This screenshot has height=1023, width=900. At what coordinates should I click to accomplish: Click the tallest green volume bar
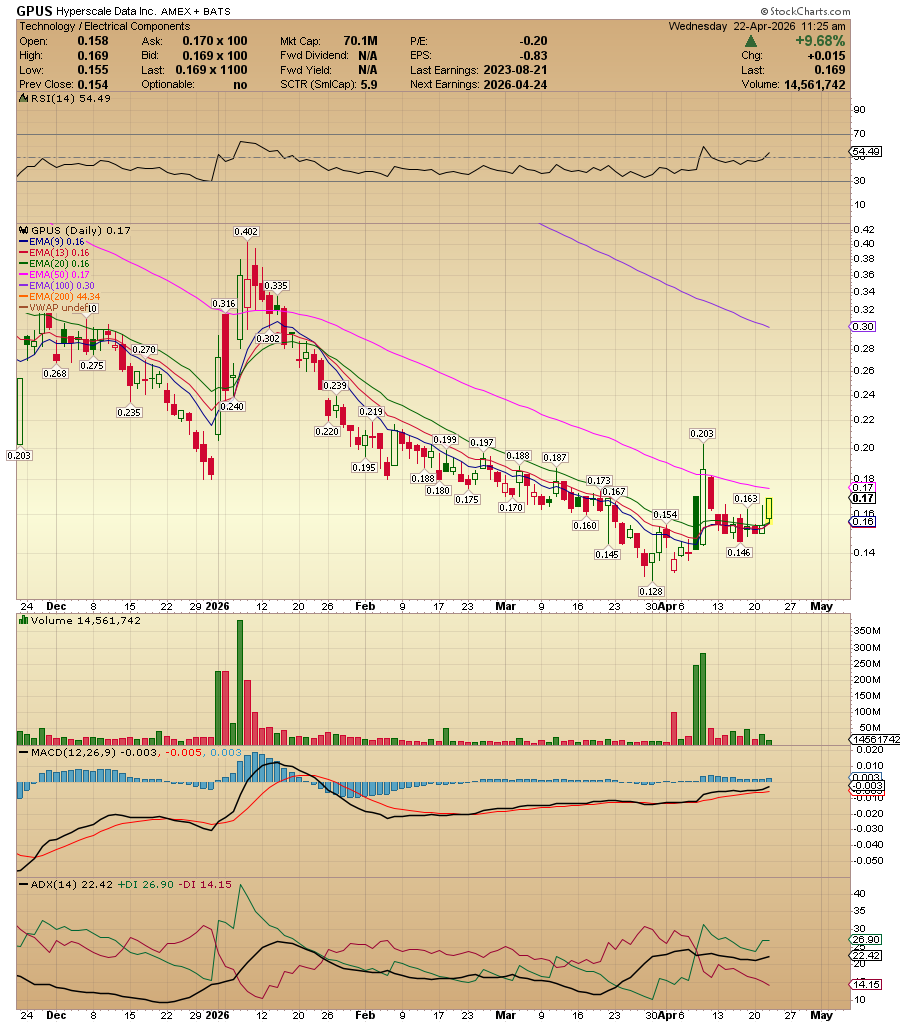(240, 682)
